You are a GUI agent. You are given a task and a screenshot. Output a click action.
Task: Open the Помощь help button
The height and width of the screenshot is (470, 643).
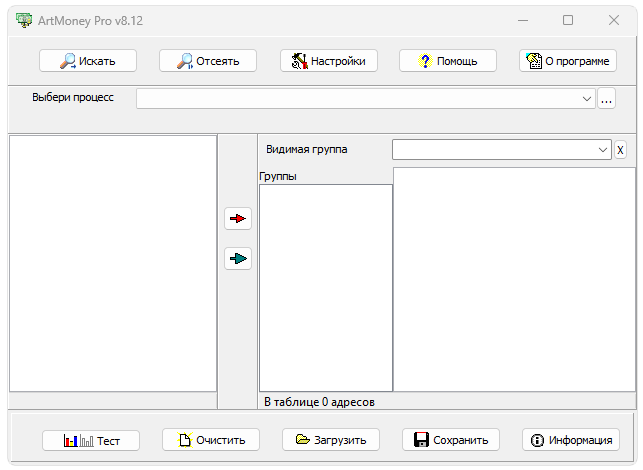coord(448,61)
